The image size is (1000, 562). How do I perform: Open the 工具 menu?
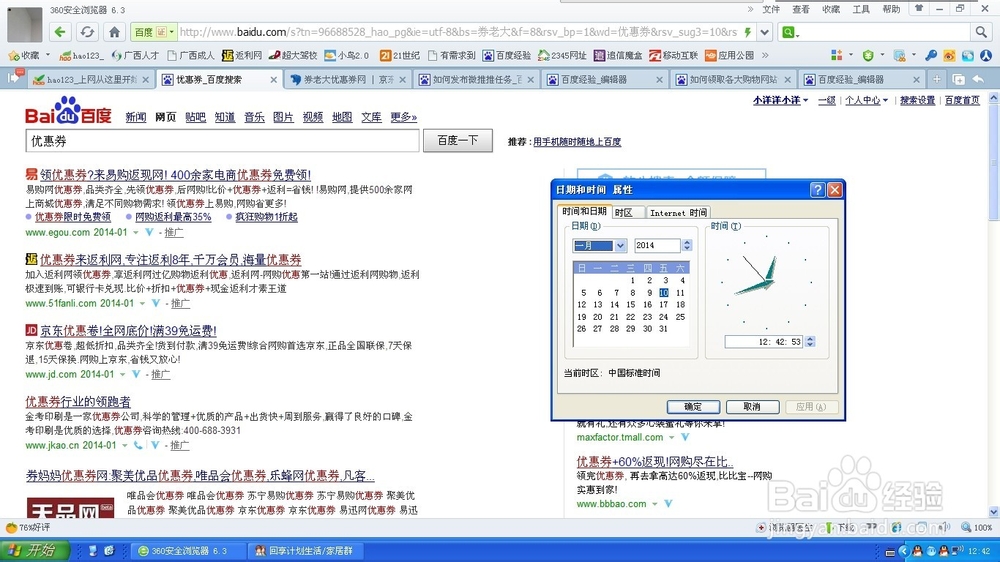coord(861,9)
